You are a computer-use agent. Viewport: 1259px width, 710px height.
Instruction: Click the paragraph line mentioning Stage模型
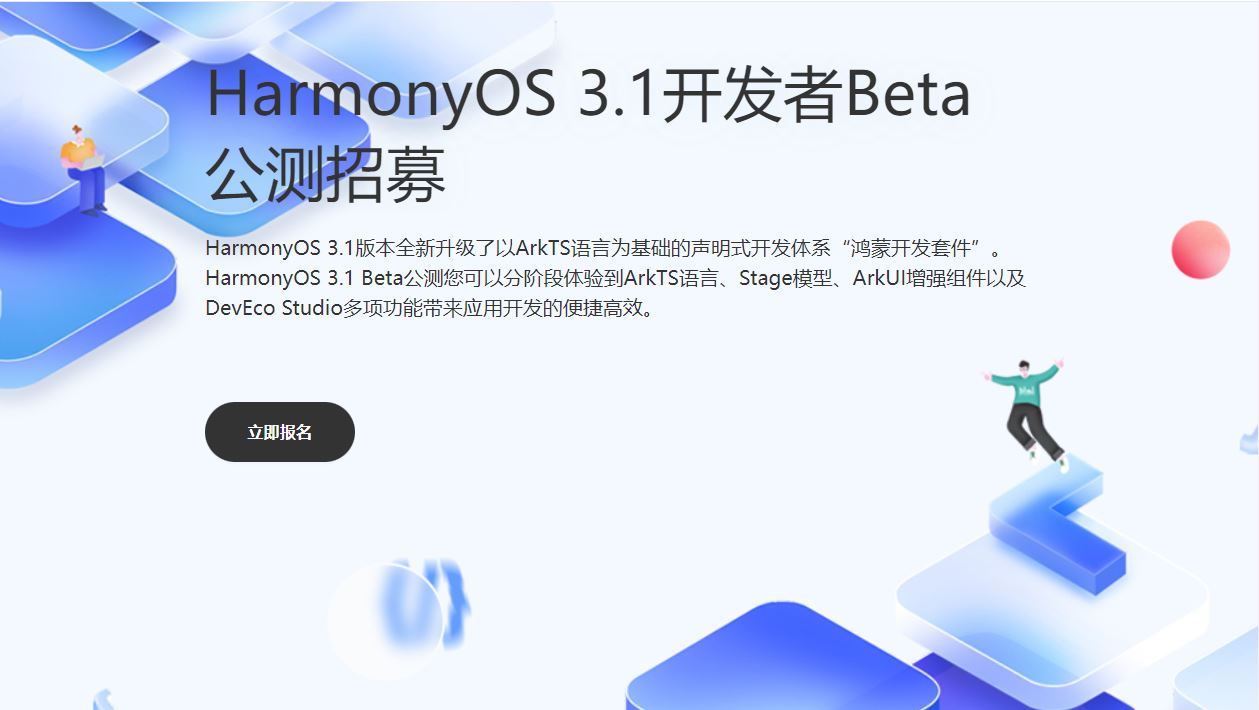pyautogui.click(x=616, y=278)
